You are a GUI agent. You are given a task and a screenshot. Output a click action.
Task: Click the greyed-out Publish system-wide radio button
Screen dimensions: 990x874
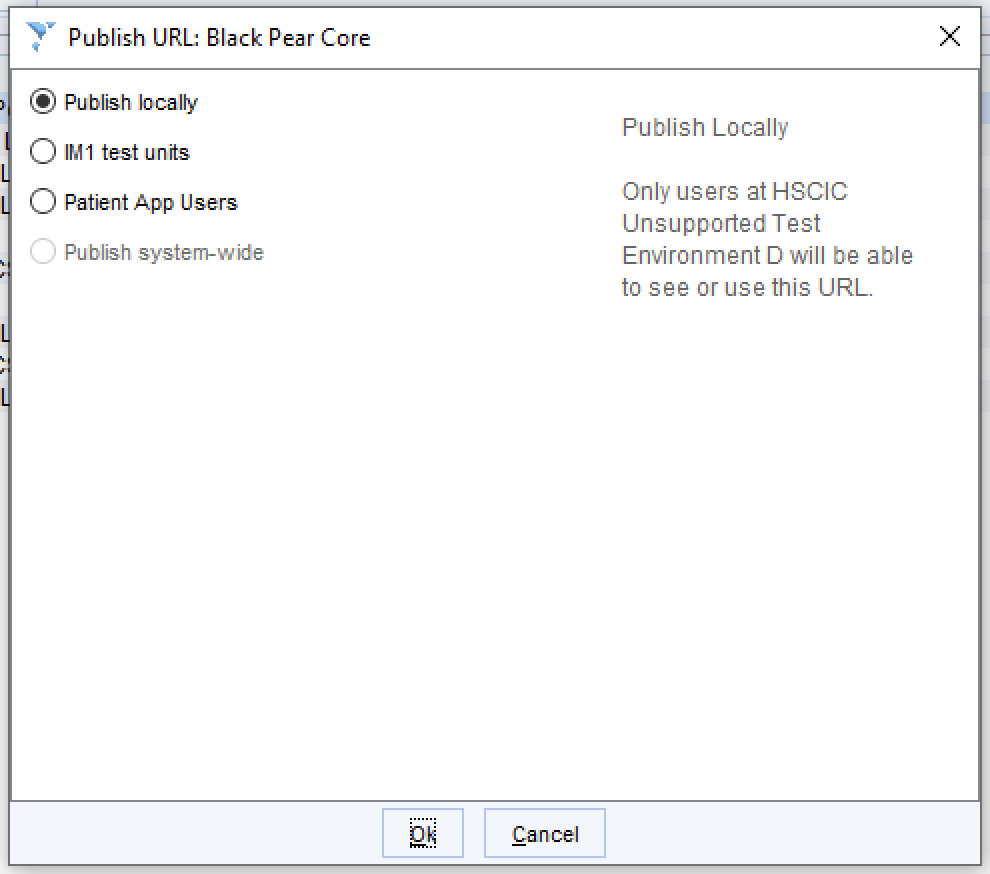[x=43, y=251]
